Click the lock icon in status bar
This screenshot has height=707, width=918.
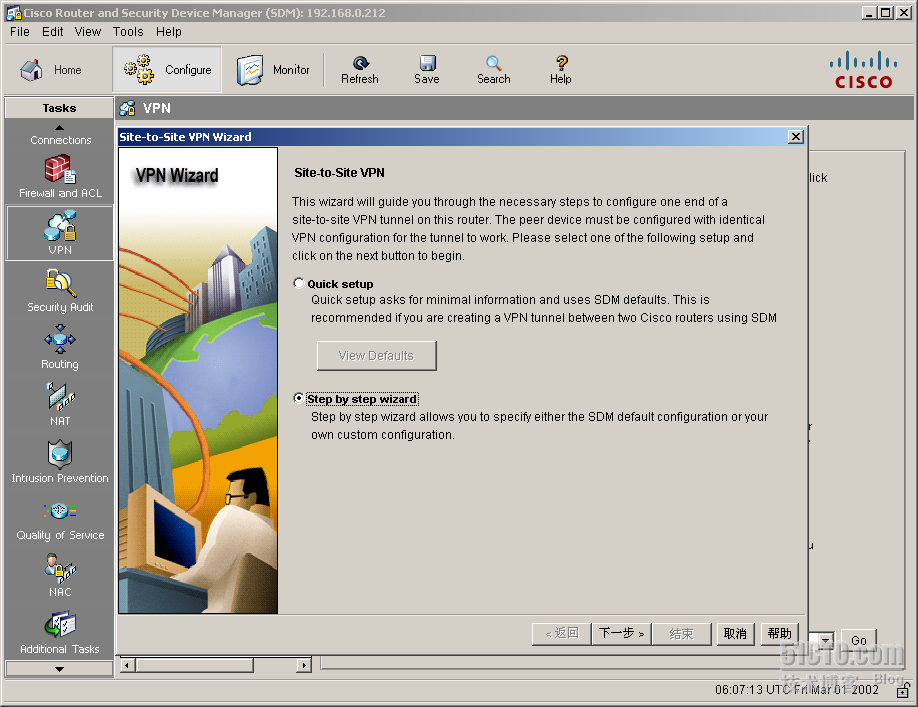click(x=903, y=691)
